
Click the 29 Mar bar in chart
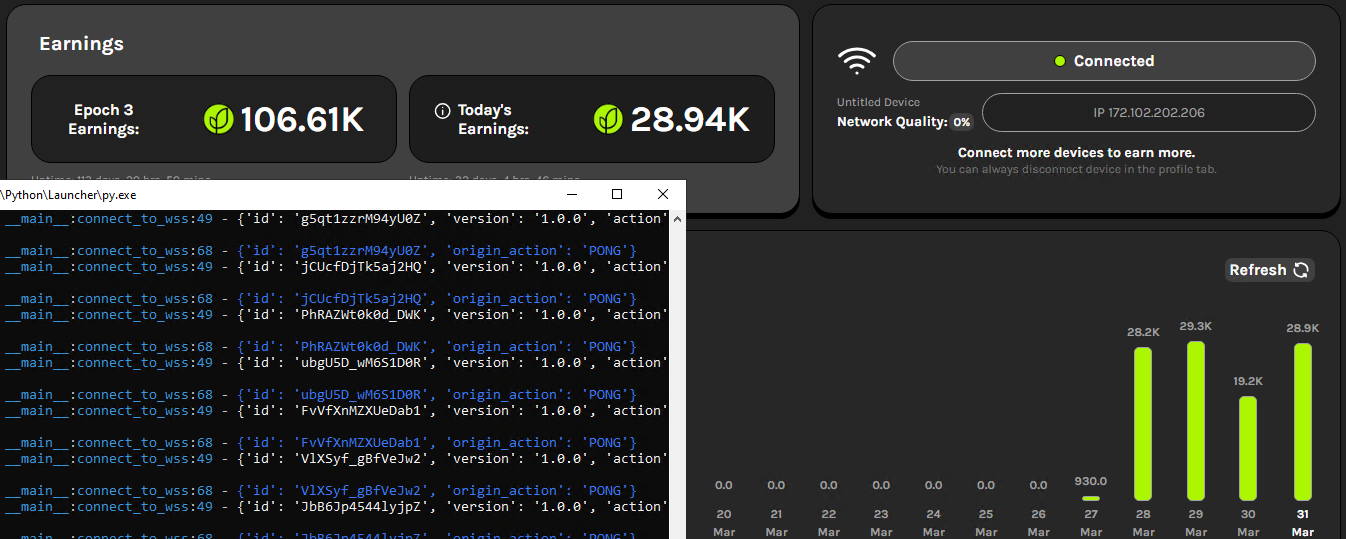click(1196, 421)
